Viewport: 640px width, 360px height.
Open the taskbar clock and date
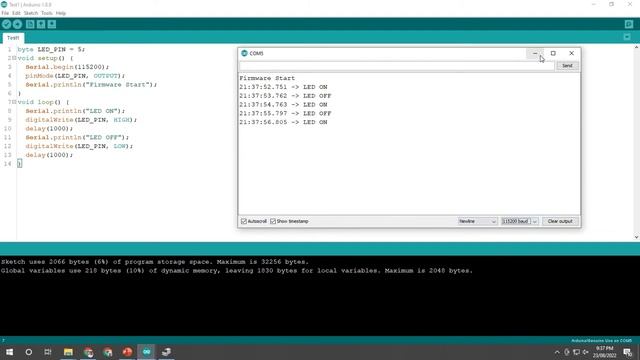pyautogui.click(x=604, y=352)
